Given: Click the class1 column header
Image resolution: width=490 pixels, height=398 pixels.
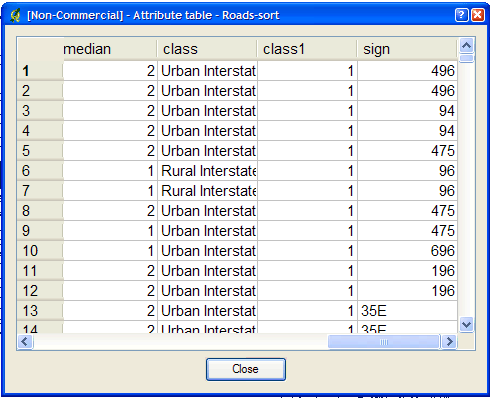Looking at the screenshot, I should coord(307,49).
